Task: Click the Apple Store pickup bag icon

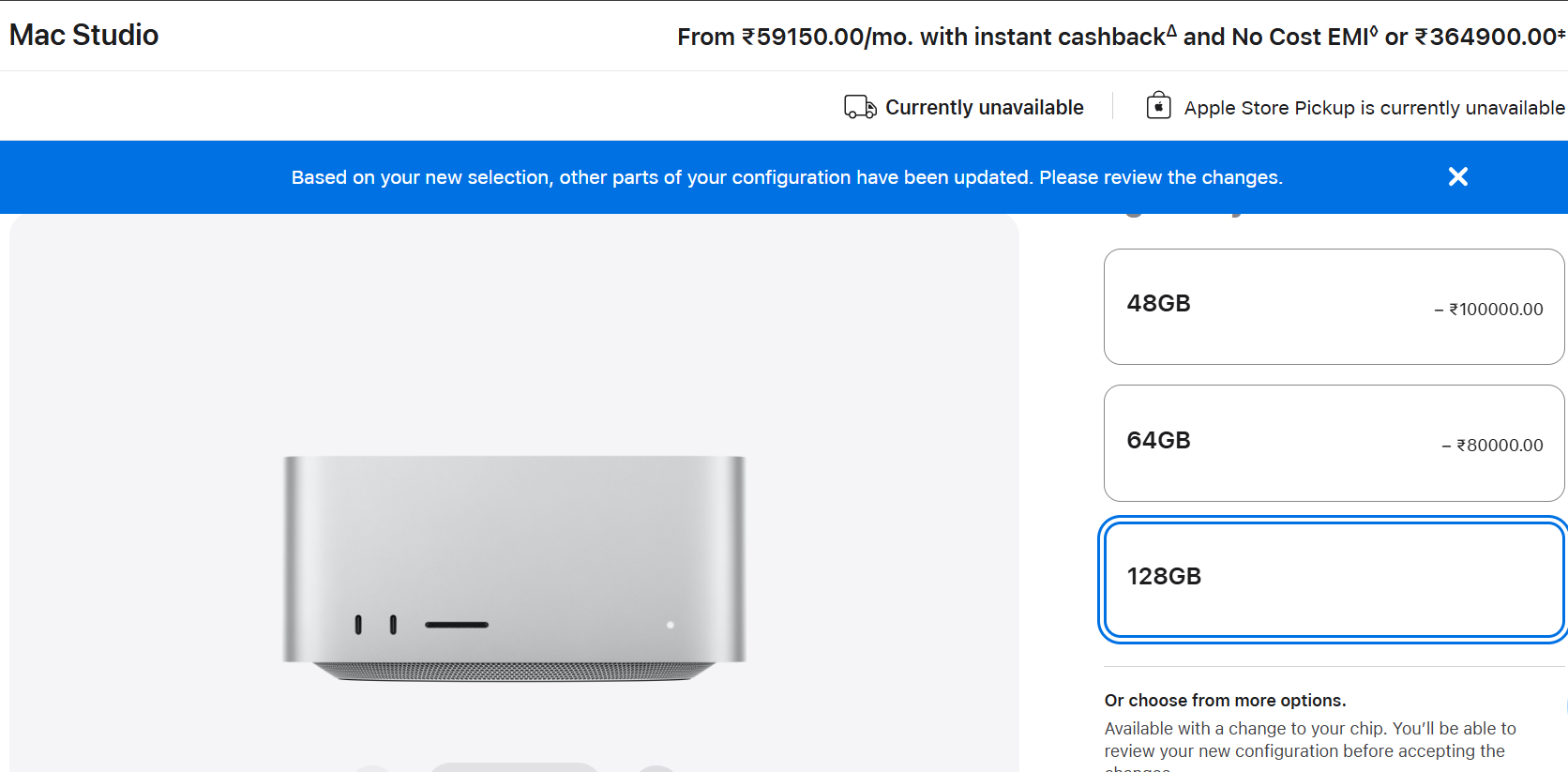Action: tap(1158, 105)
